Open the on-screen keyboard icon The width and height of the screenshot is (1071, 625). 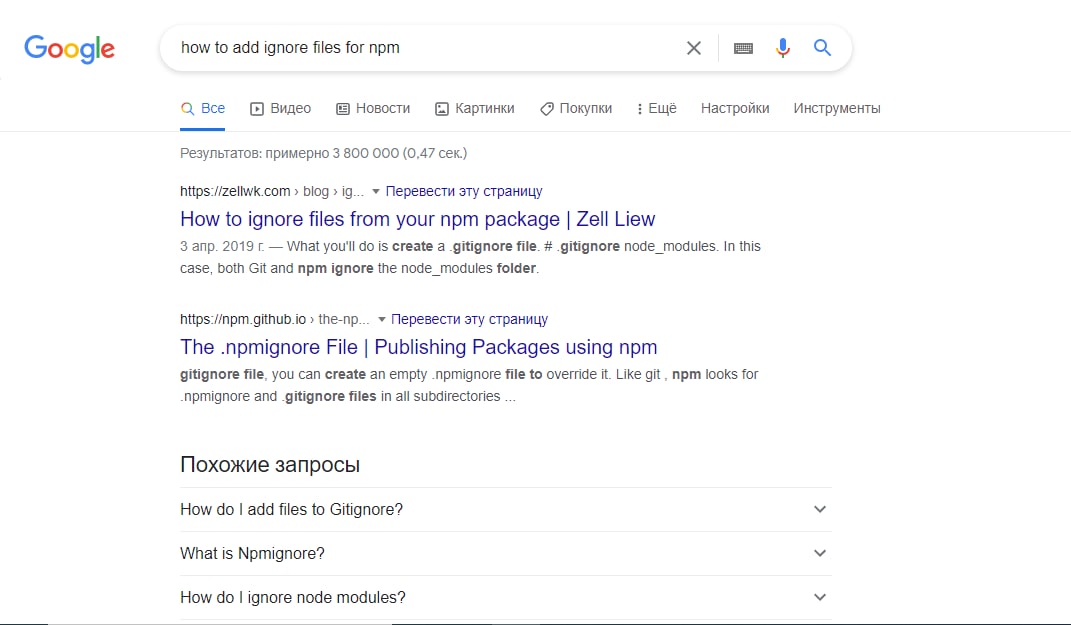[x=743, y=48]
